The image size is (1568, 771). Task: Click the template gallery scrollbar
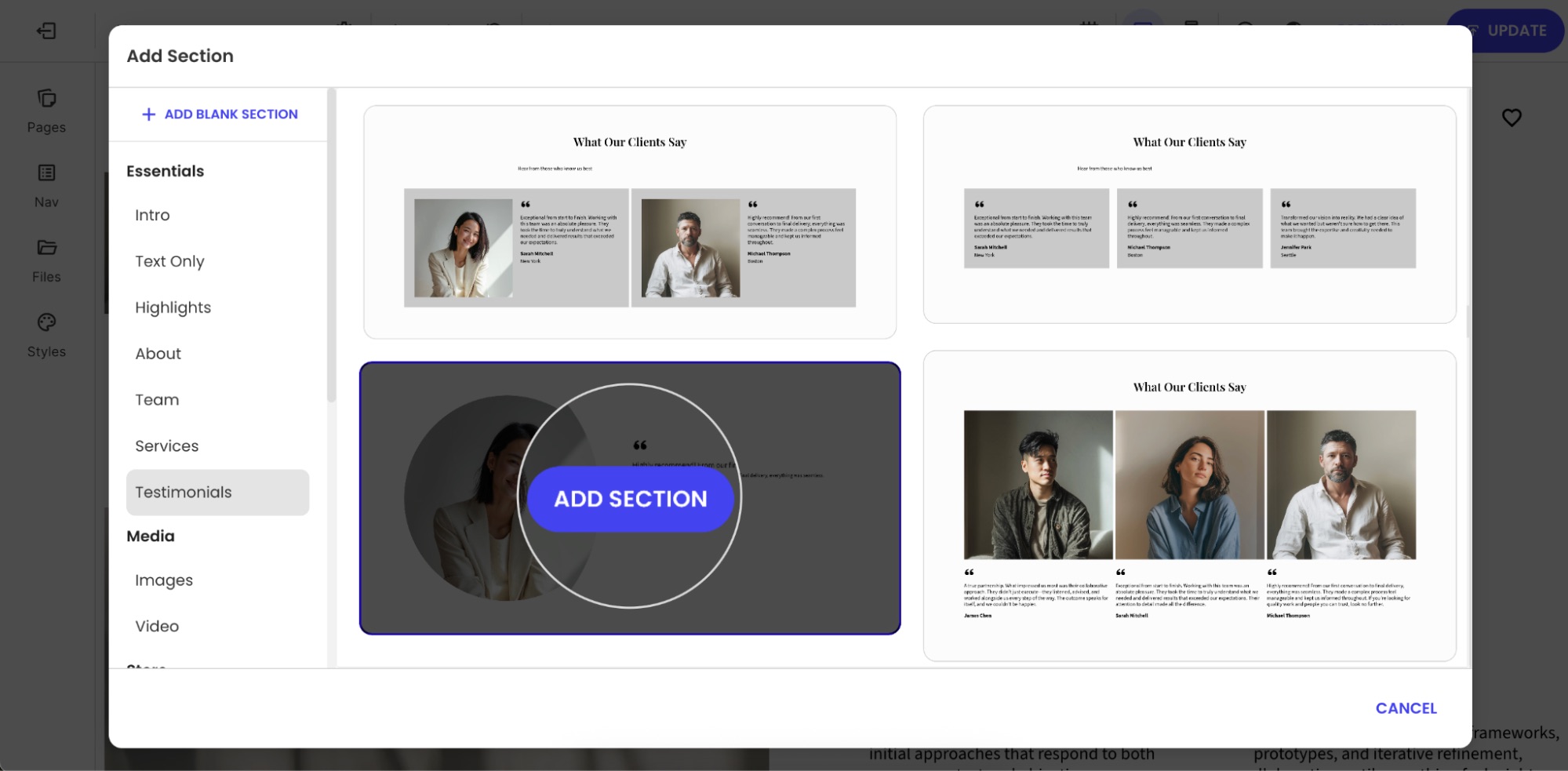pos(1468,322)
